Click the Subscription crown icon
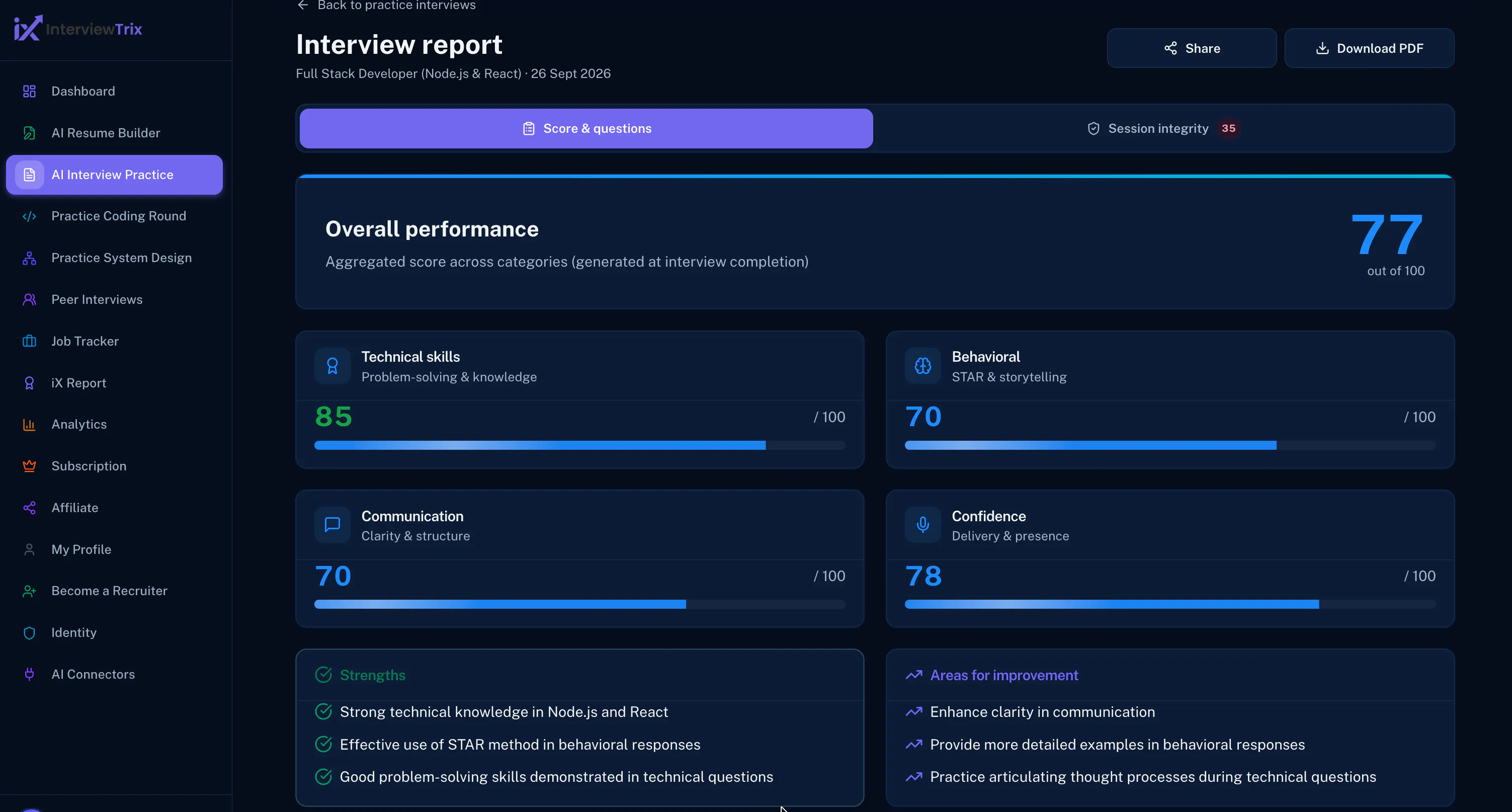1512x812 pixels. [x=29, y=466]
